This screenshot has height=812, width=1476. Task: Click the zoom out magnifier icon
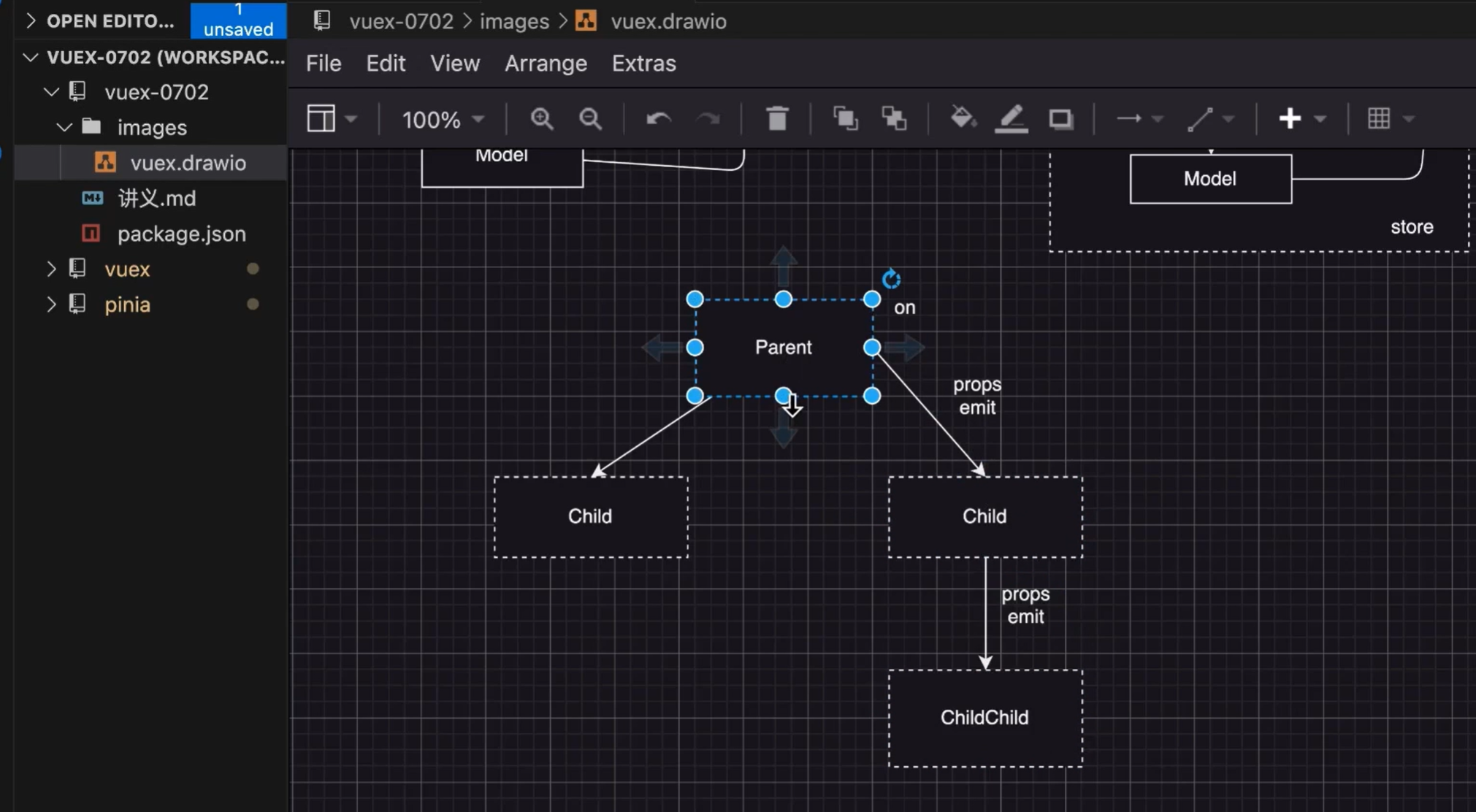click(x=590, y=118)
